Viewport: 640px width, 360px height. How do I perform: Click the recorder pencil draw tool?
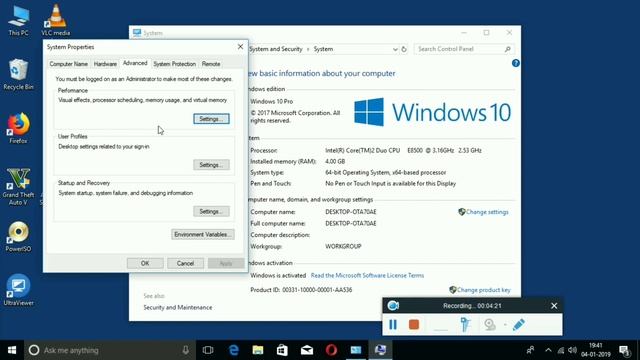coord(519,324)
